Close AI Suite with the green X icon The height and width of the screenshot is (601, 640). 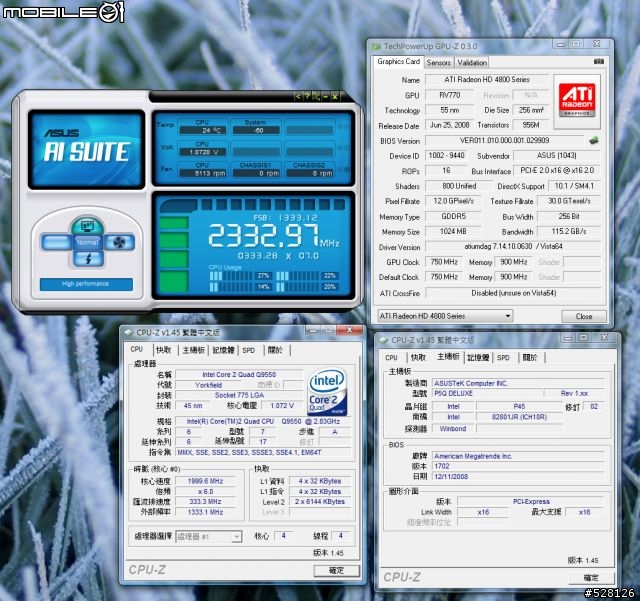pyautogui.click(x=335, y=97)
